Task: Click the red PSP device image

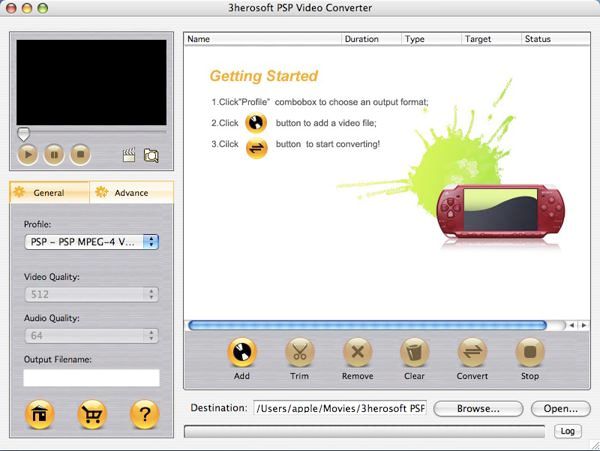Action: pyautogui.click(x=501, y=212)
